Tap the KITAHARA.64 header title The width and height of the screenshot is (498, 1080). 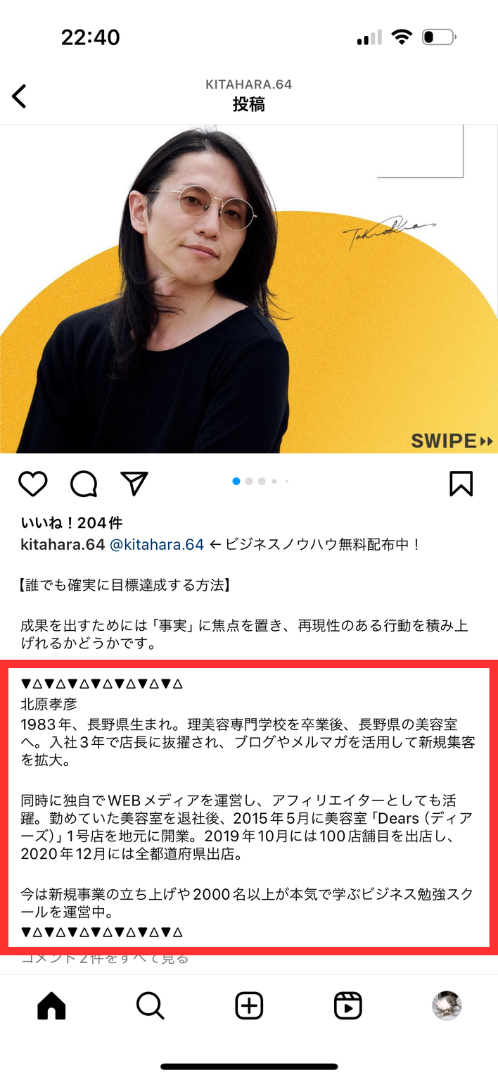tap(249, 85)
